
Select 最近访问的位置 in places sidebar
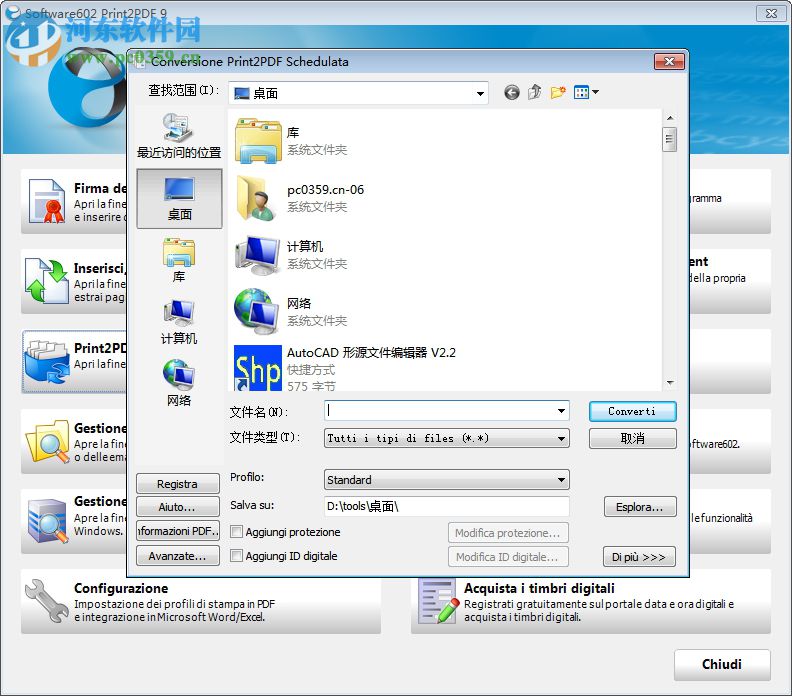pos(179,136)
